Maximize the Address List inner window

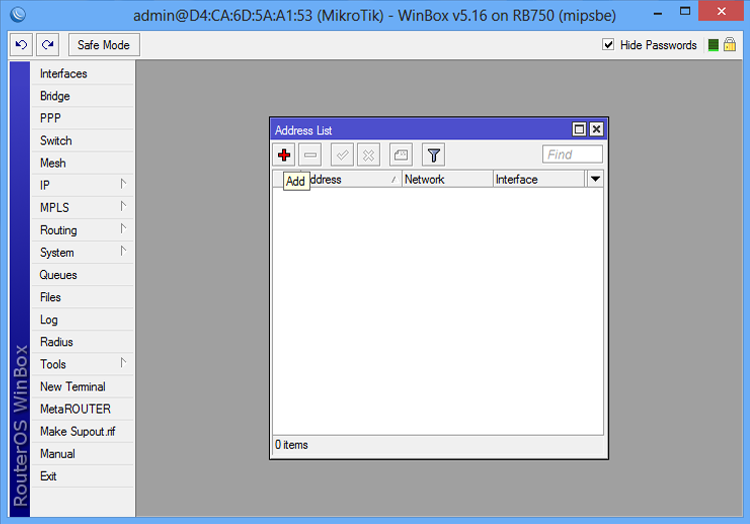pos(579,129)
